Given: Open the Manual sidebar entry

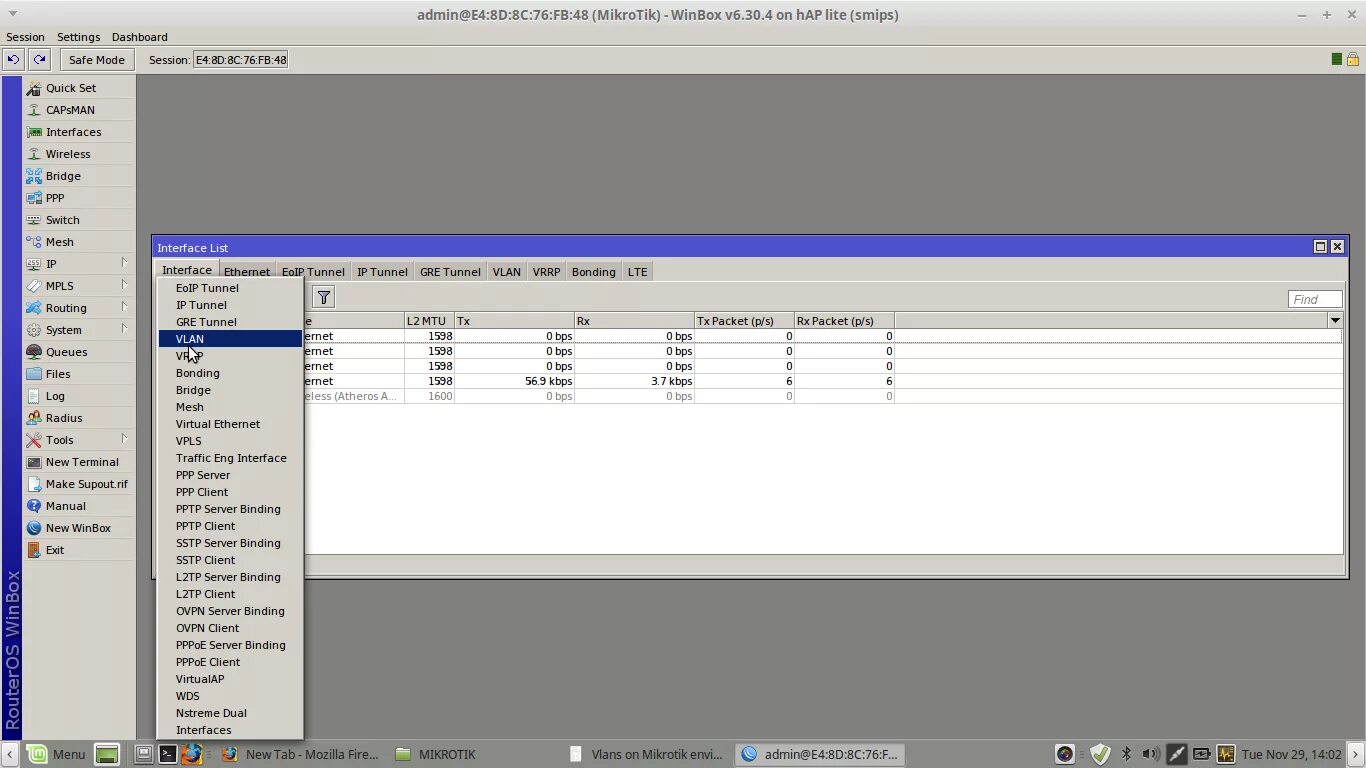Looking at the screenshot, I should [65, 506].
